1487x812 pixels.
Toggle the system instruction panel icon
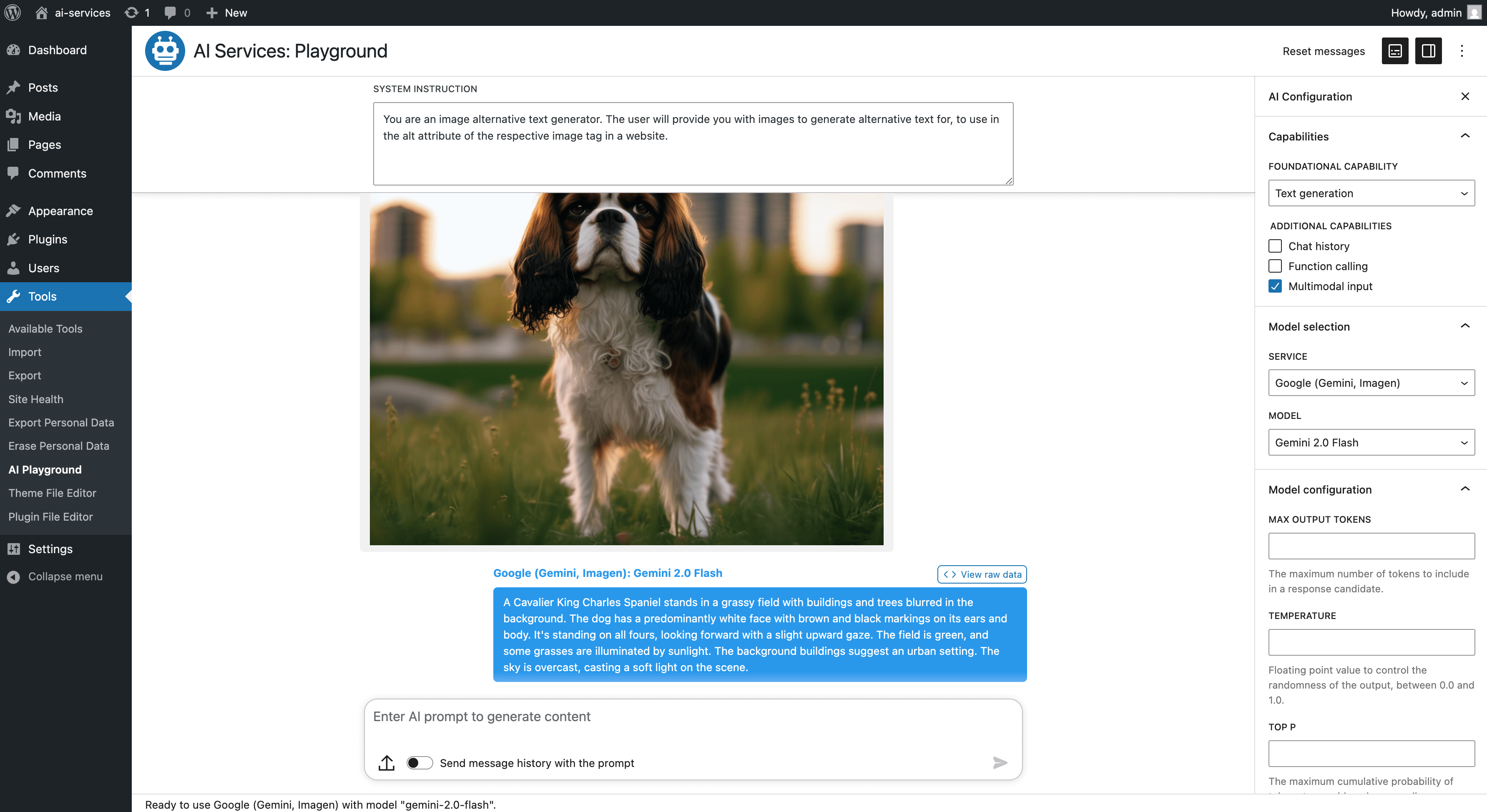point(1395,51)
